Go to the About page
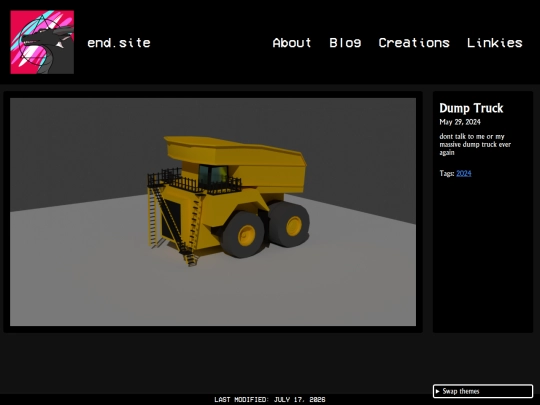The height and width of the screenshot is (405, 540). click(292, 43)
